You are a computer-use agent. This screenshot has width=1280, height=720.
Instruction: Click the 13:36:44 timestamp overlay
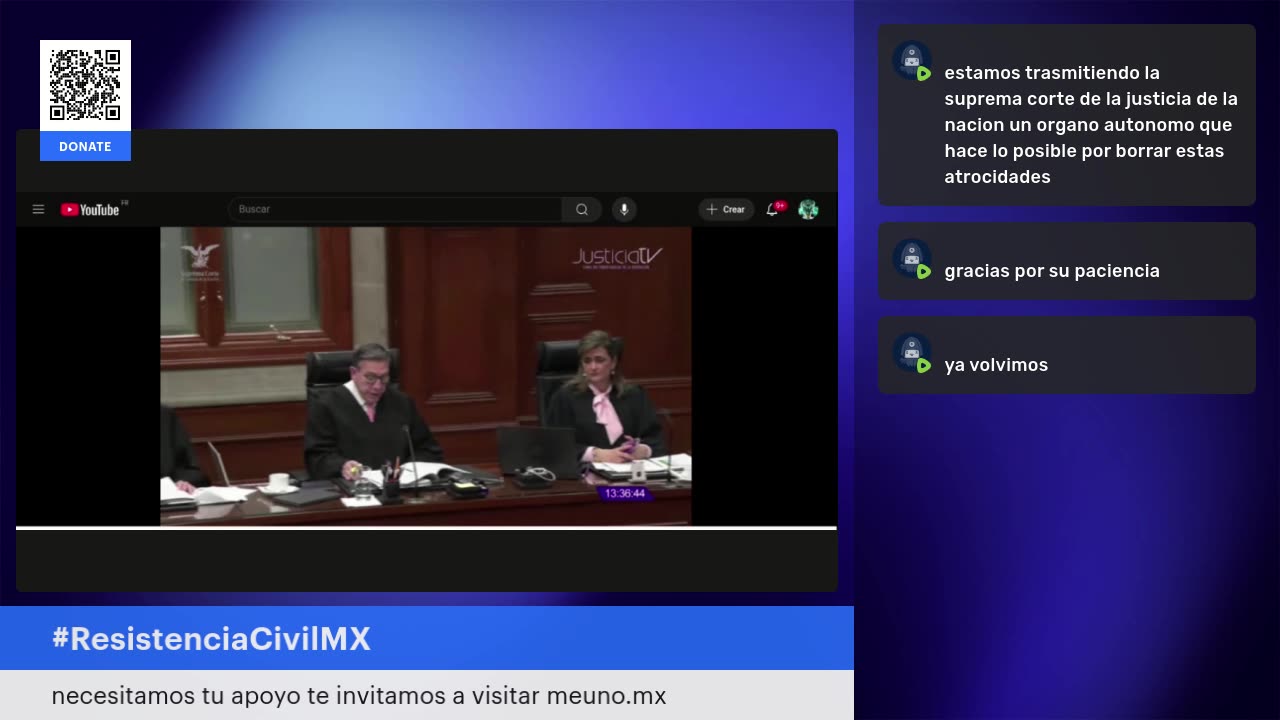625,493
